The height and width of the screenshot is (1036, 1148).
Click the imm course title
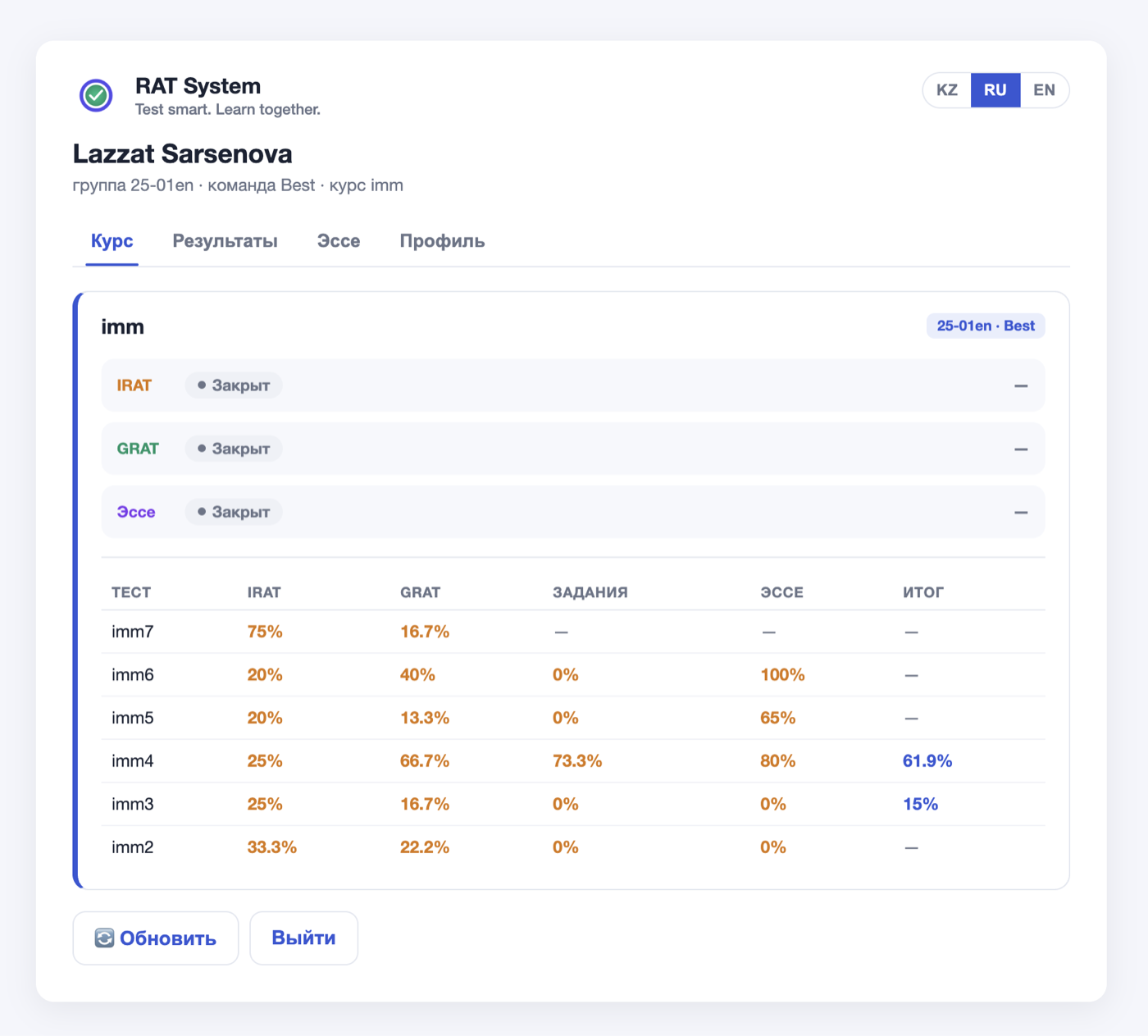click(123, 326)
